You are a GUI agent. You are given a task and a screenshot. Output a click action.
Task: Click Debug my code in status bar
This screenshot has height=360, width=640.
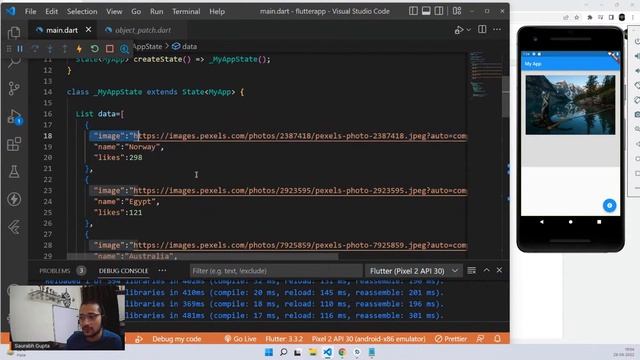click(x=176, y=339)
